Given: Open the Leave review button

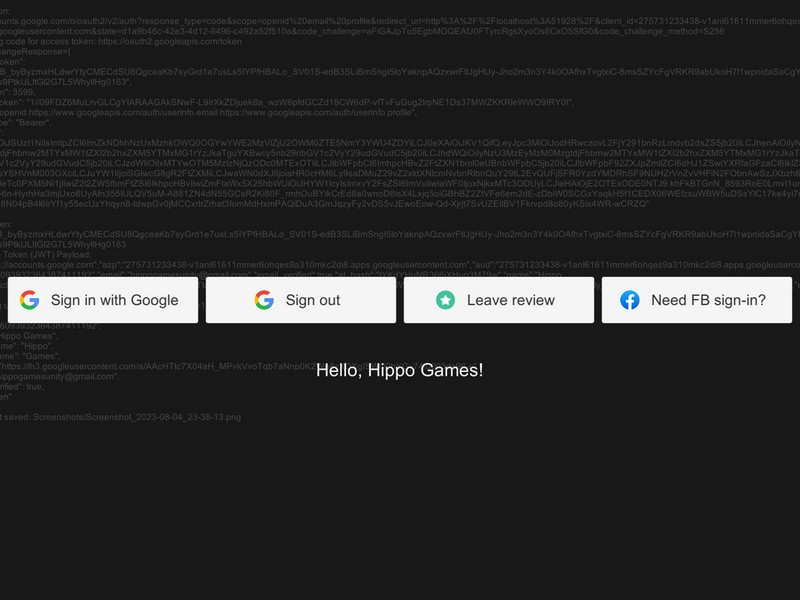Looking at the screenshot, I should coord(498,300).
